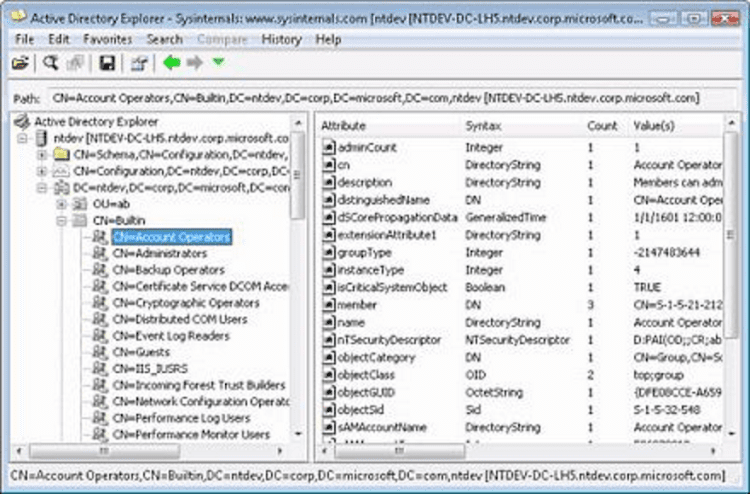Open the History menu

281,39
